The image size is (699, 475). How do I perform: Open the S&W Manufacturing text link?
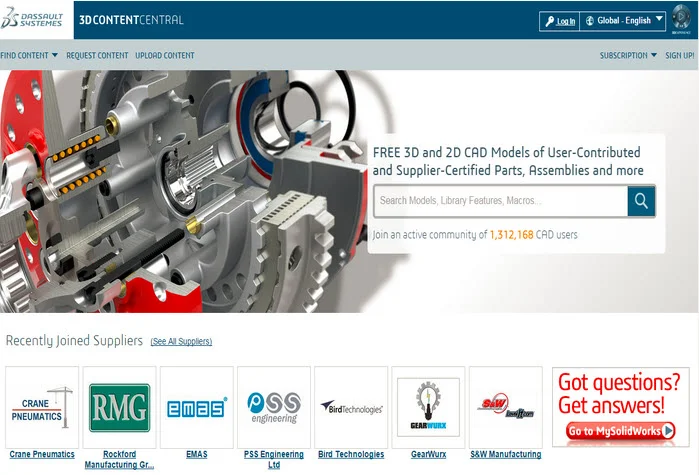[x=506, y=454]
